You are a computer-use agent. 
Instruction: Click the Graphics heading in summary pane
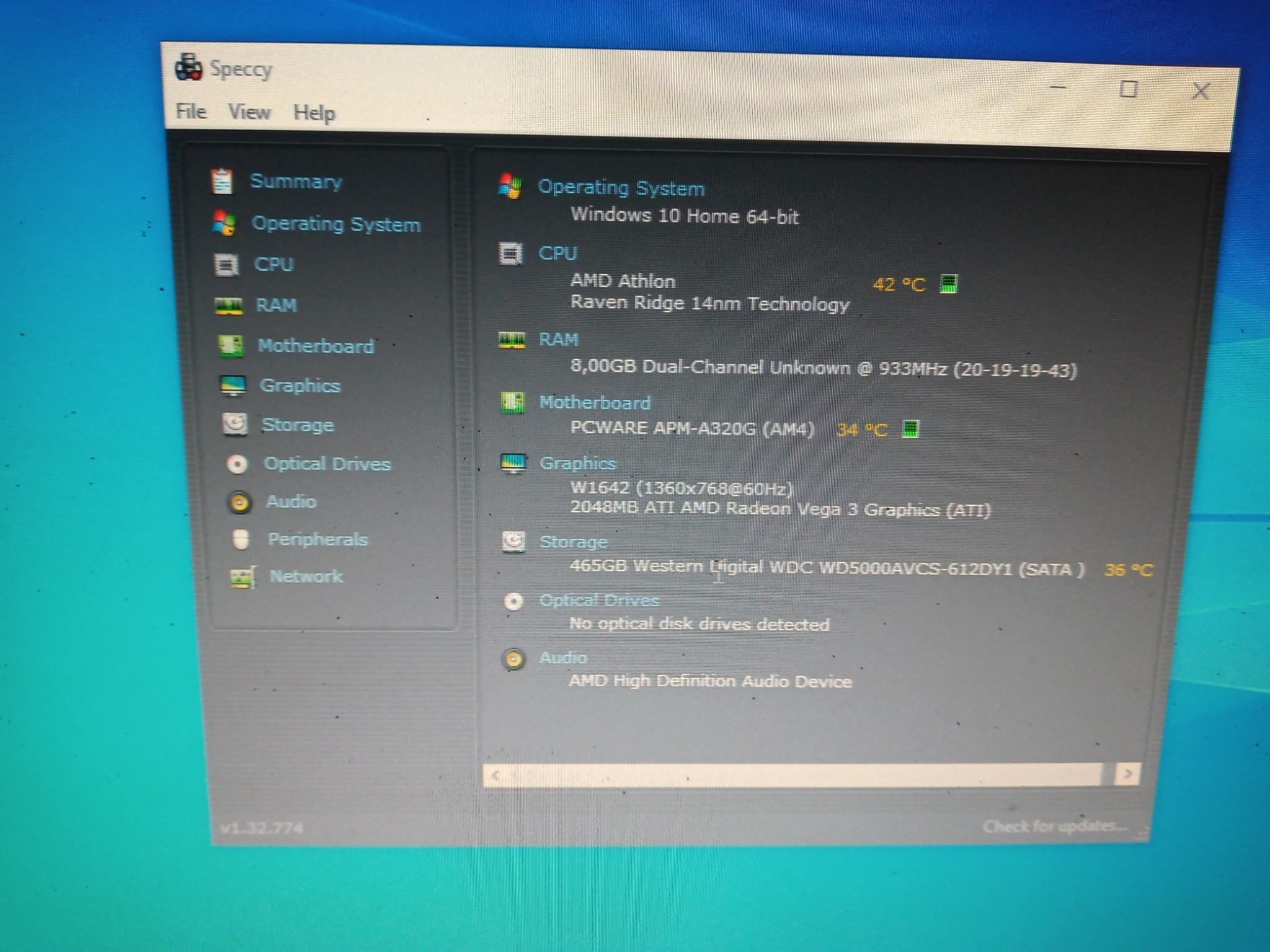tap(577, 463)
